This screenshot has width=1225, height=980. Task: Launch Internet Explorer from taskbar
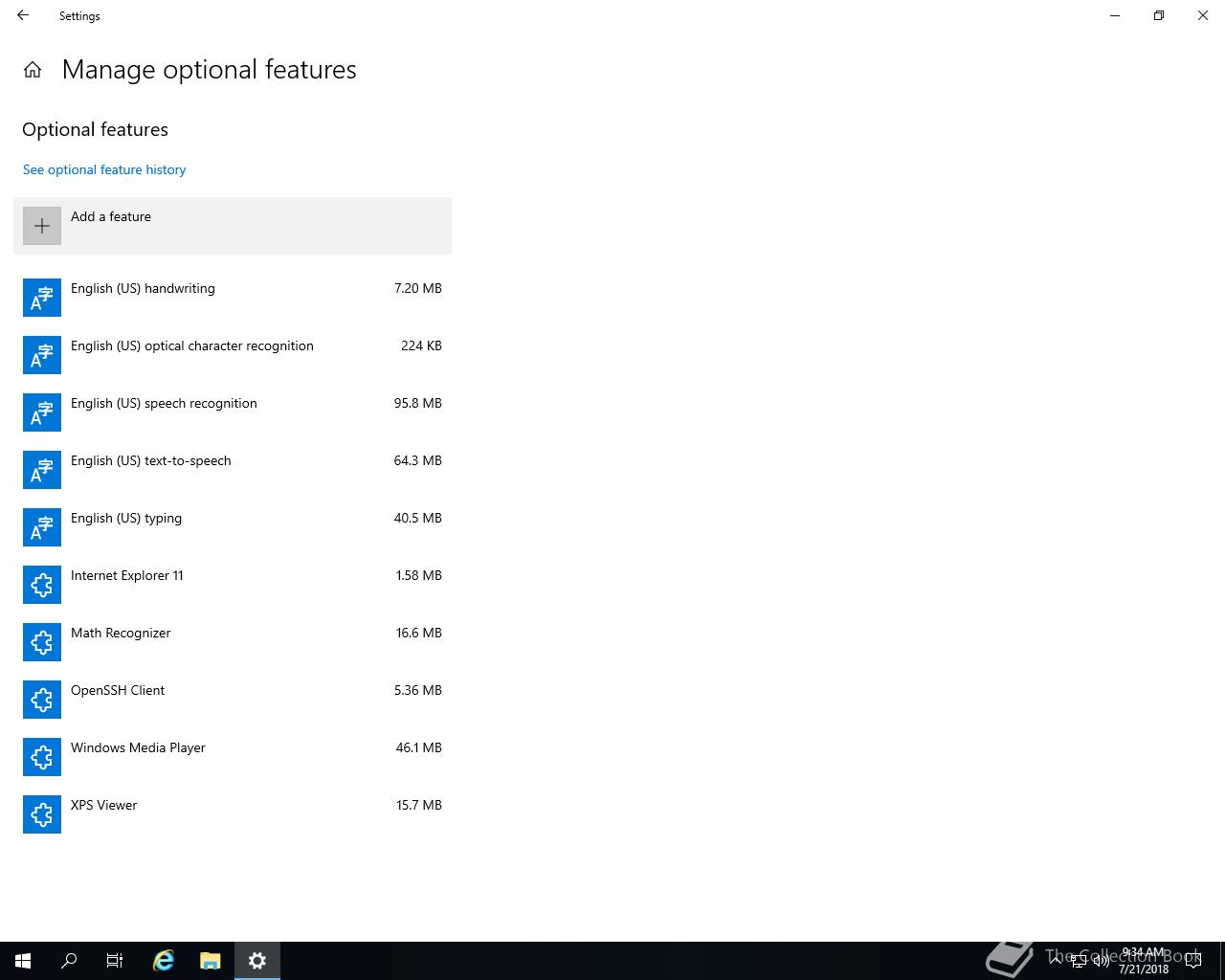(164, 961)
